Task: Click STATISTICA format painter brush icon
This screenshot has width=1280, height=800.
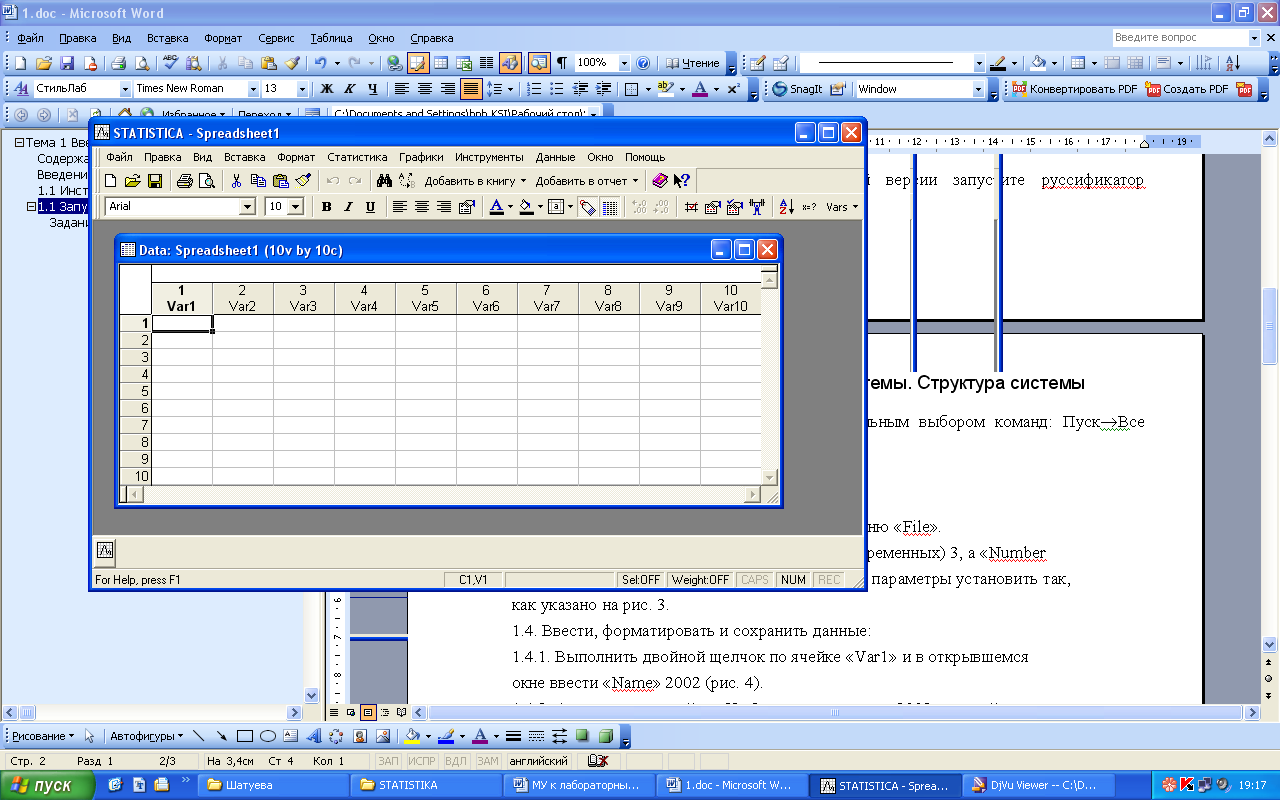Action: [x=303, y=181]
